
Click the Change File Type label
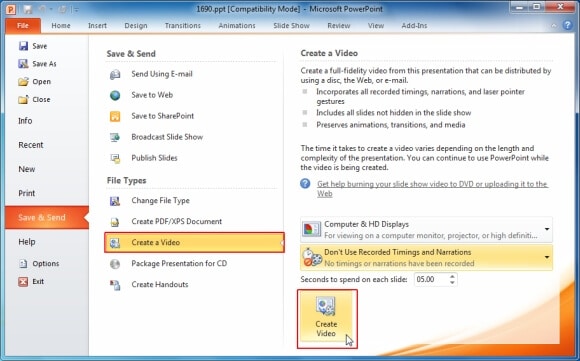point(161,200)
